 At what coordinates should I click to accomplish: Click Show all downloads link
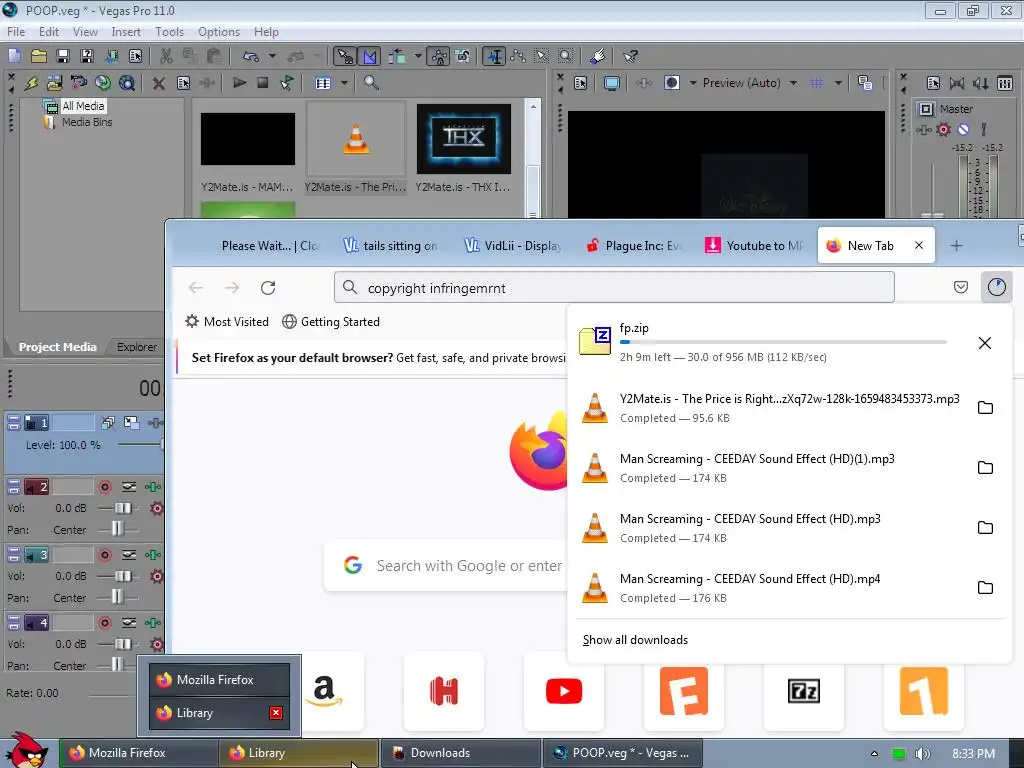pyautogui.click(x=635, y=640)
